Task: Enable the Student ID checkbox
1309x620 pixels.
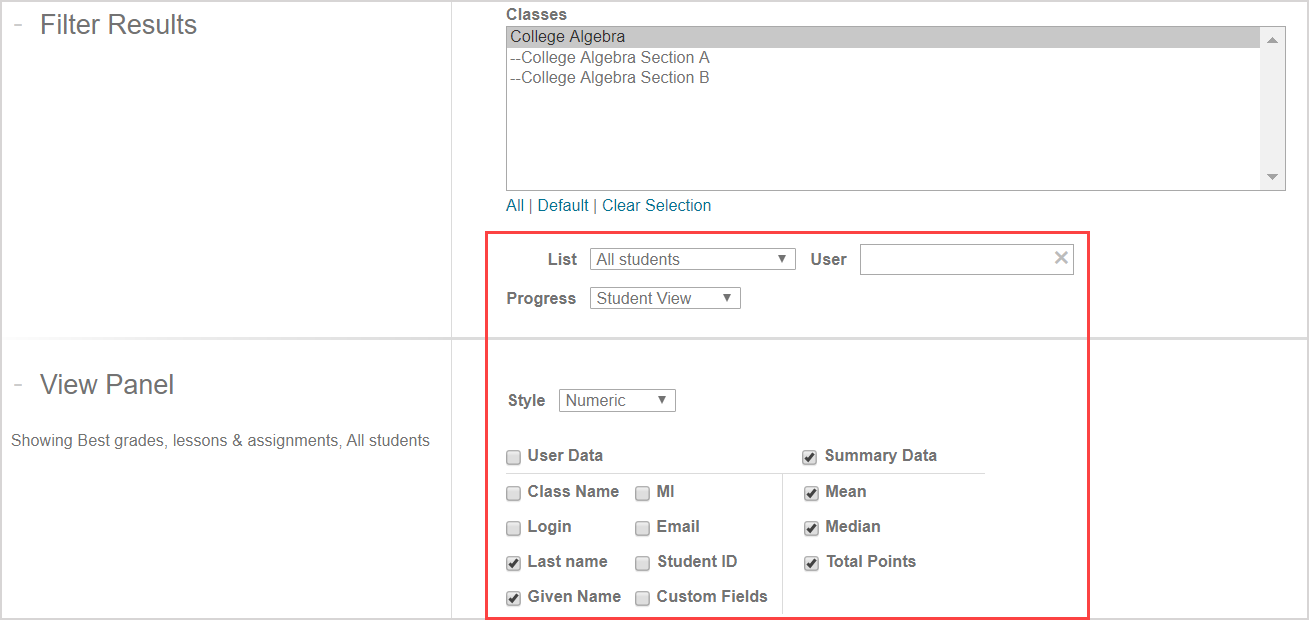Action: click(642, 563)
